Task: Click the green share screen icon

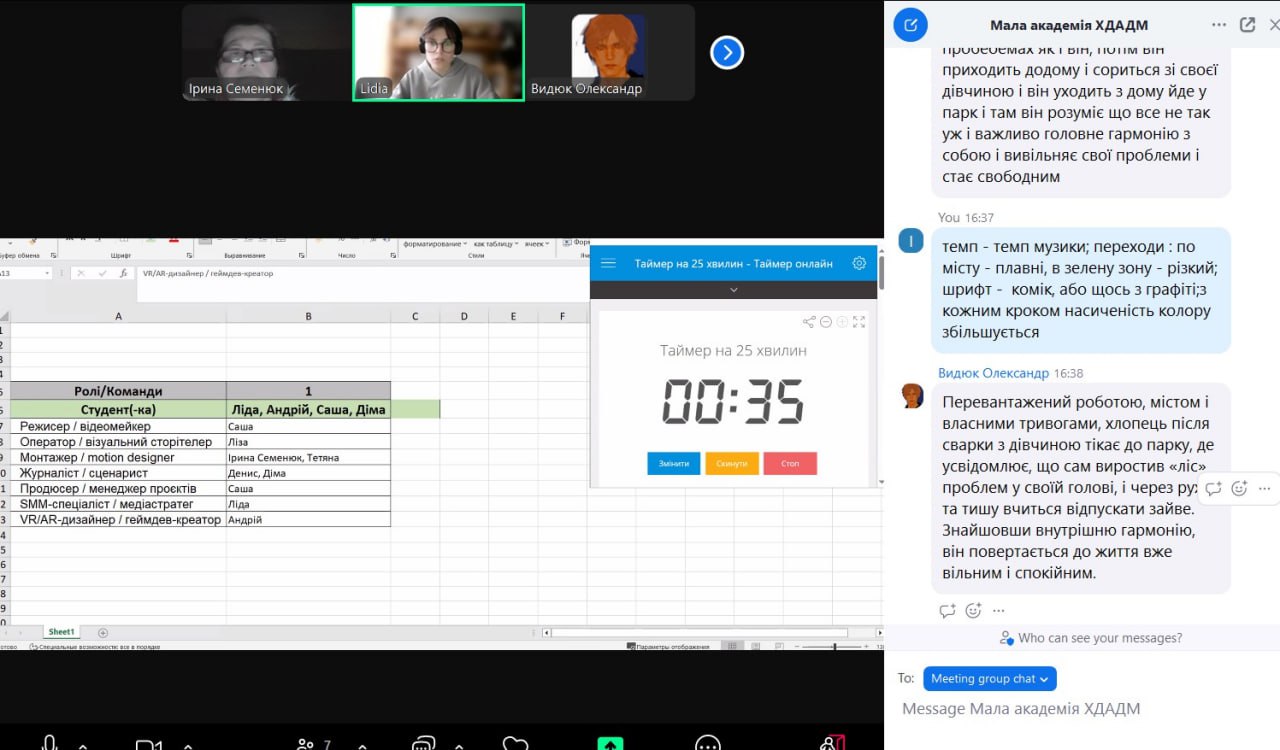Action: click(610, 743)
